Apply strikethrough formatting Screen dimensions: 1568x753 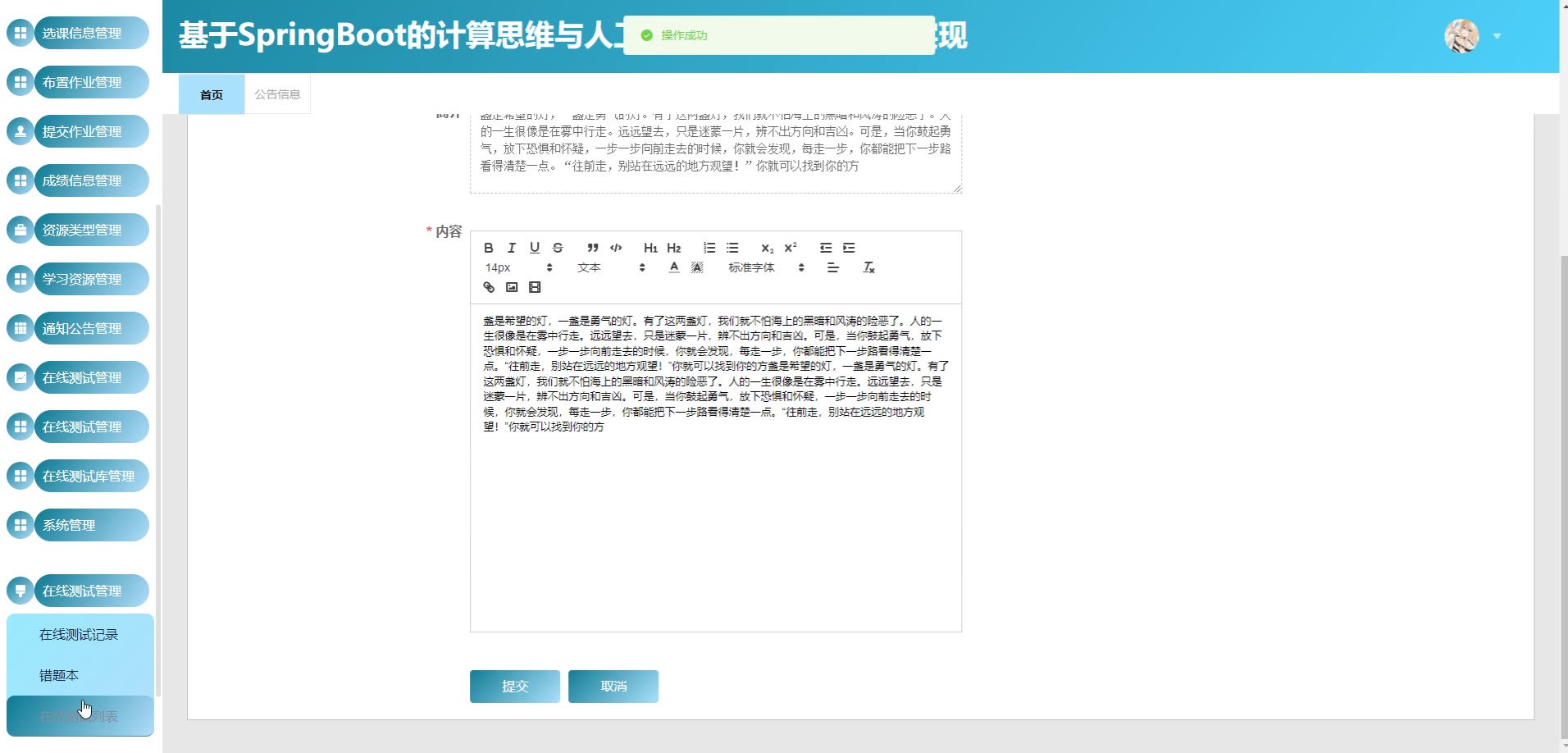tap(558, 248)
